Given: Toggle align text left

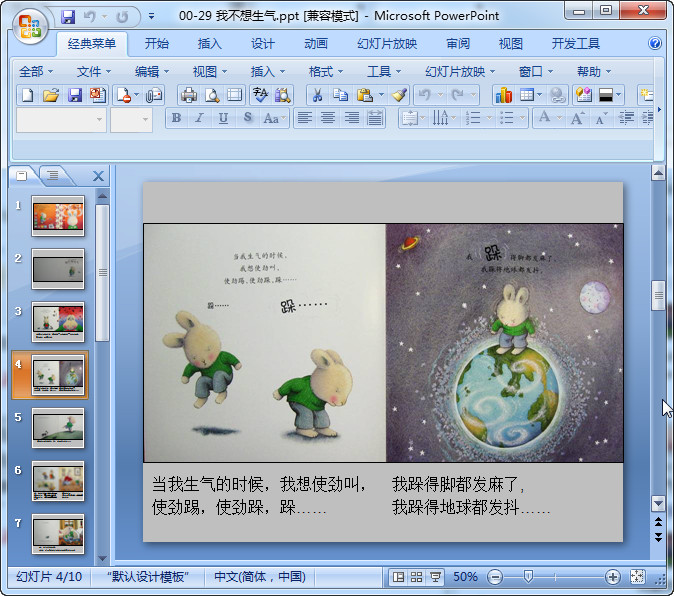Looking at the screenshot, I should coord(305,118).
